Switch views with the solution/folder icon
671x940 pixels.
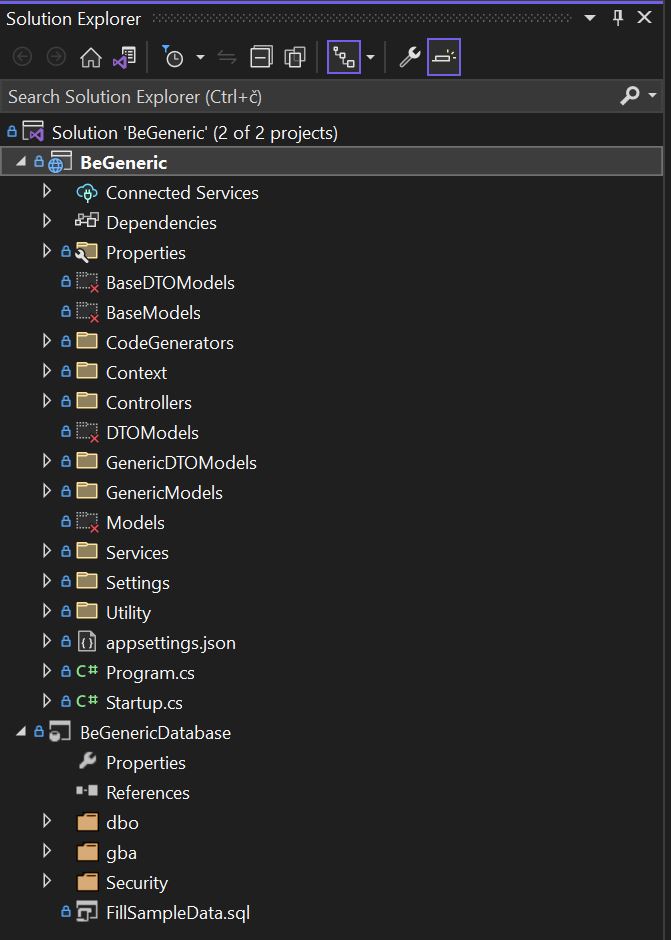125,58
